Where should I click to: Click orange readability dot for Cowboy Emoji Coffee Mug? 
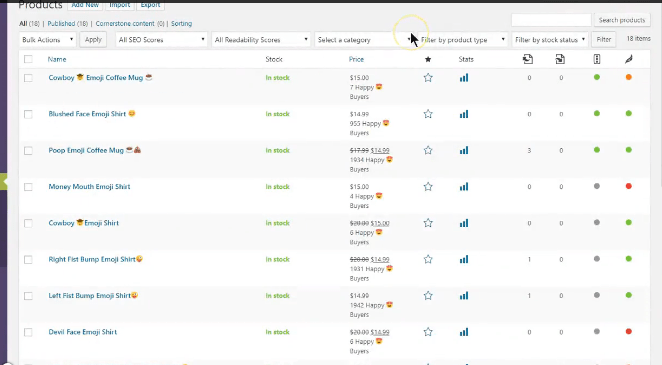point(629,77)
